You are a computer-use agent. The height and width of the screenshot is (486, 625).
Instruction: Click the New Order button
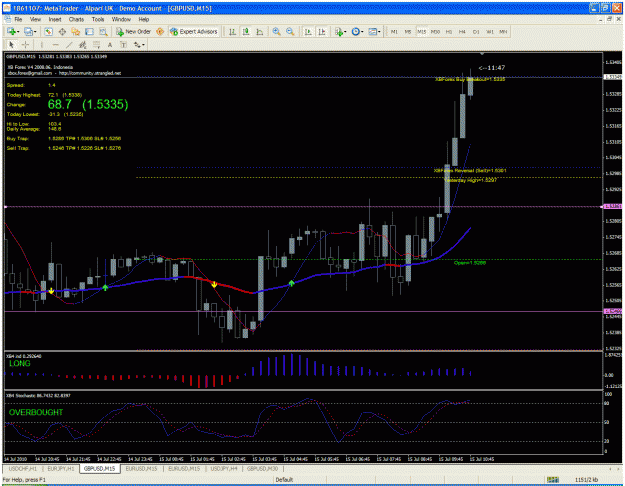[x=133, y=31]
